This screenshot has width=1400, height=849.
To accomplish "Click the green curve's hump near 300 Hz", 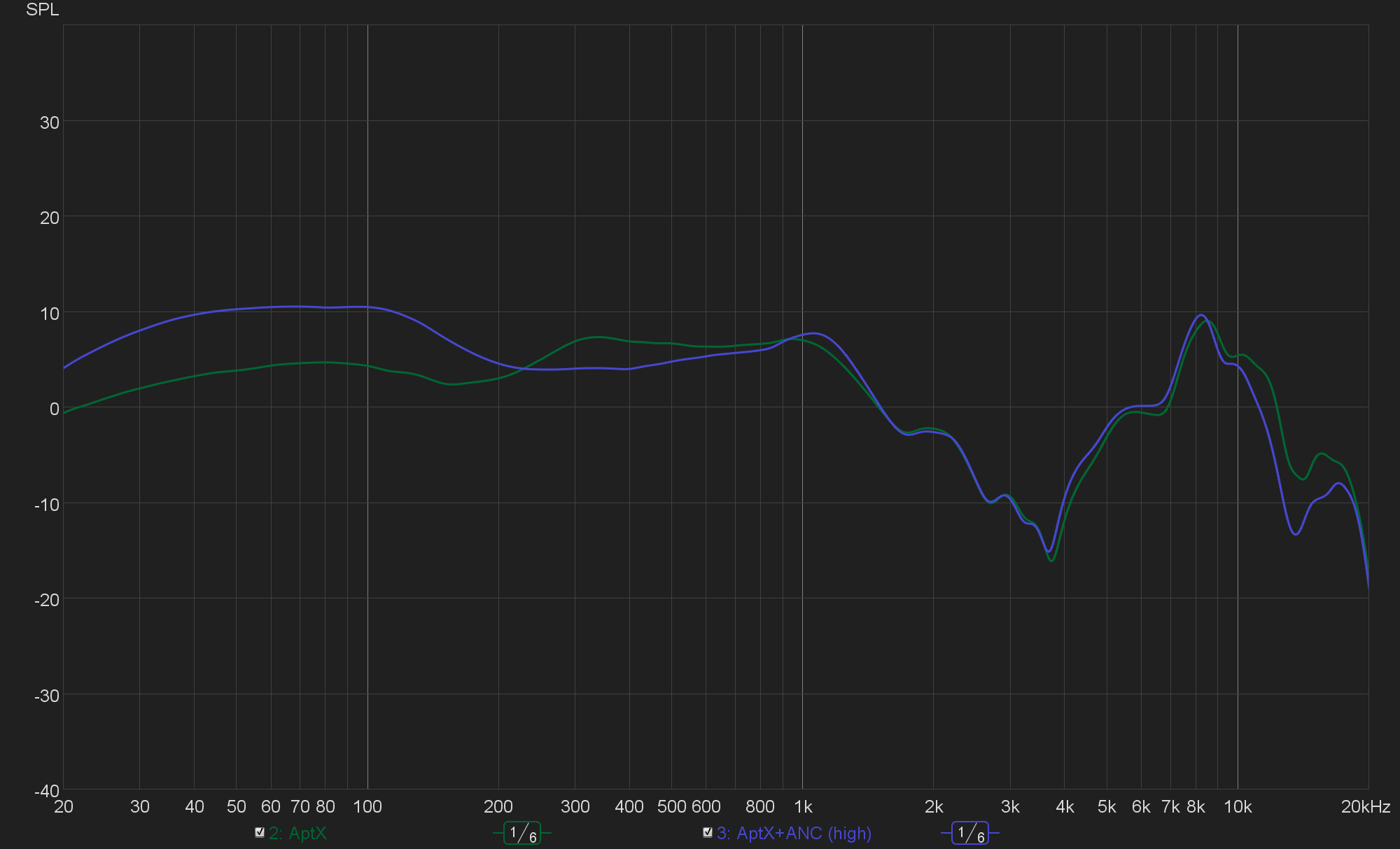I will [x=596, y=337].
